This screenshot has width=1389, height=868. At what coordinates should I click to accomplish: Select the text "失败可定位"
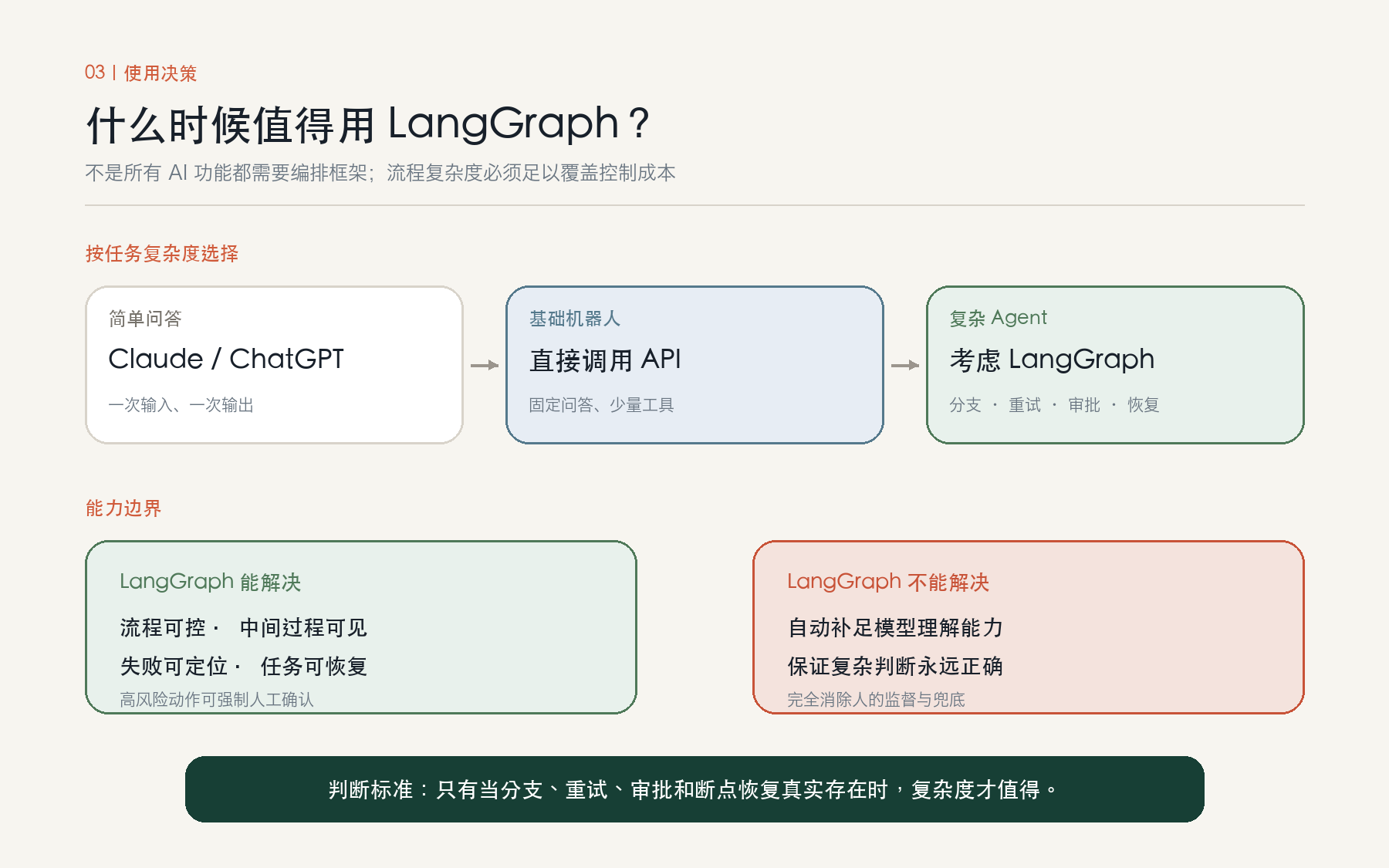click(174, 667)
